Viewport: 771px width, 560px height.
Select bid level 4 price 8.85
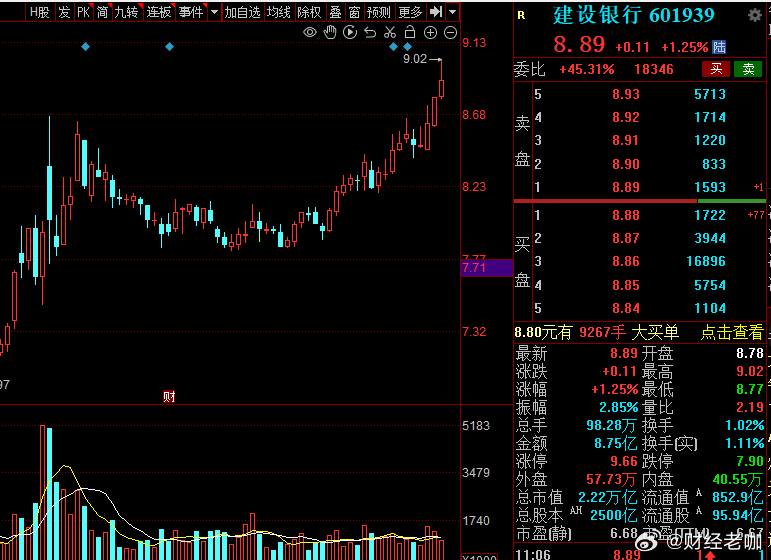tap(625, 285)
